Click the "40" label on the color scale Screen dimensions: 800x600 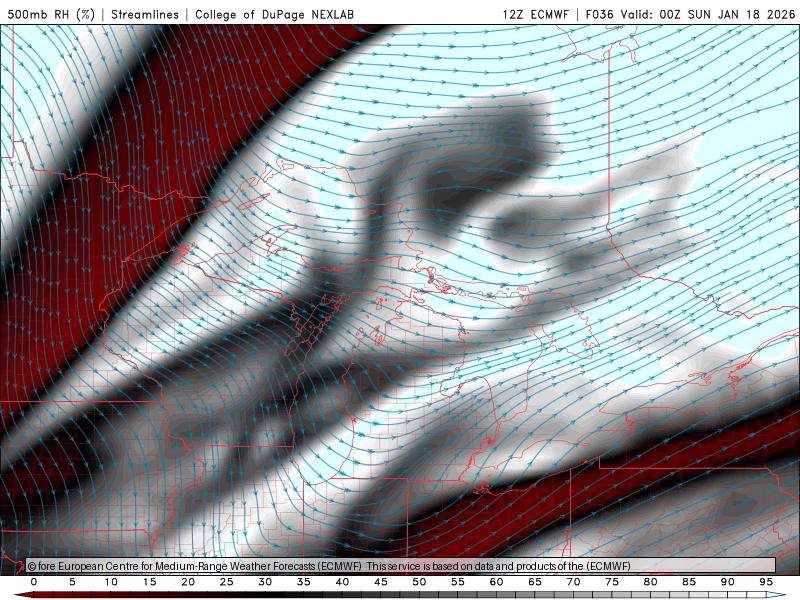342,582
